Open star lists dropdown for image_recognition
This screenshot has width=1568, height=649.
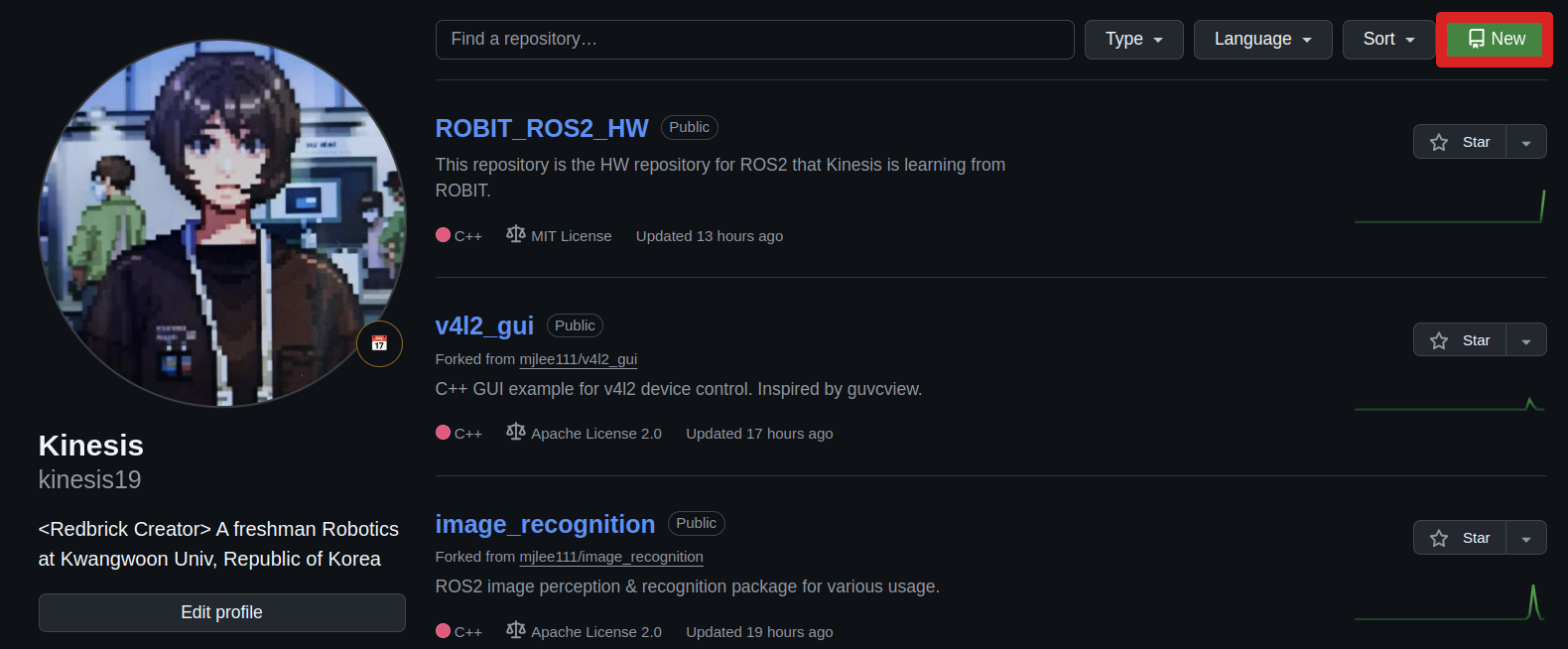[1526, 538]
